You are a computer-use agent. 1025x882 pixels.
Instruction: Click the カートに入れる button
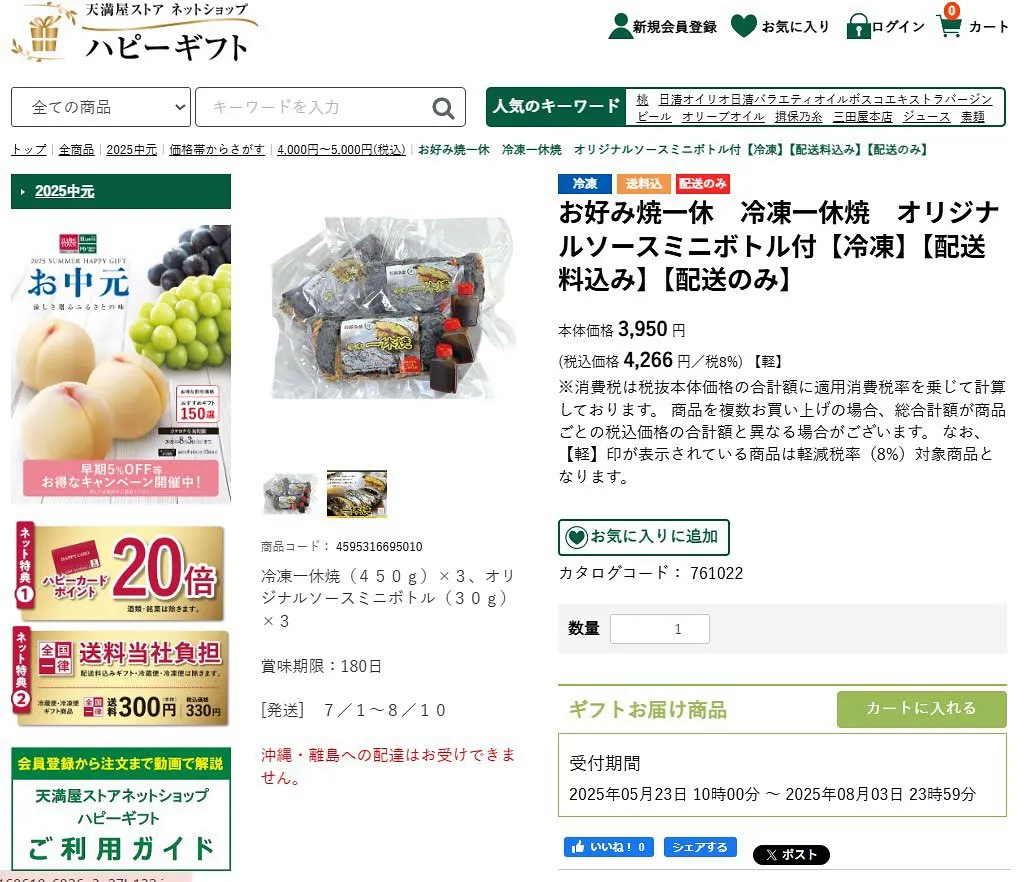921,709
